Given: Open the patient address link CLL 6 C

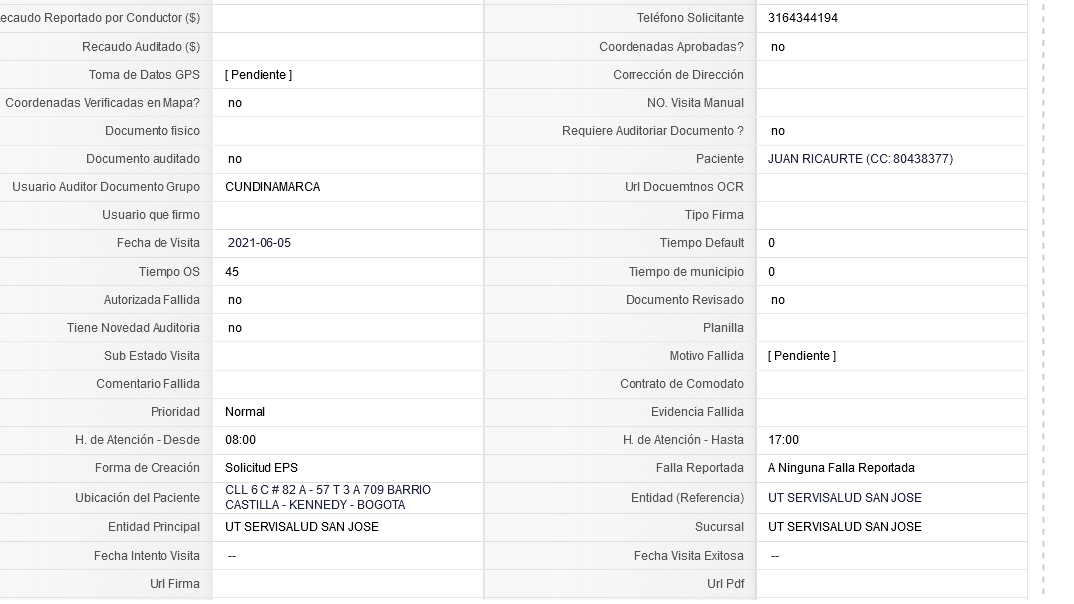Looking at the screenshot, I should (328, 497).
